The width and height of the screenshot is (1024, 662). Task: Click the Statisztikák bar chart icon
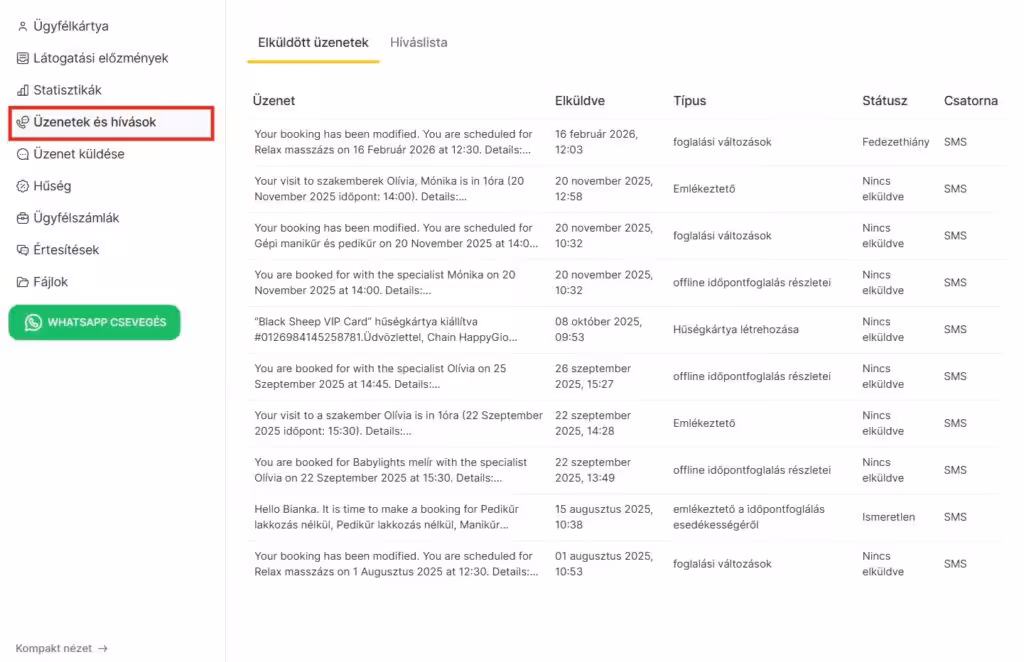click(x=23, y=90)
